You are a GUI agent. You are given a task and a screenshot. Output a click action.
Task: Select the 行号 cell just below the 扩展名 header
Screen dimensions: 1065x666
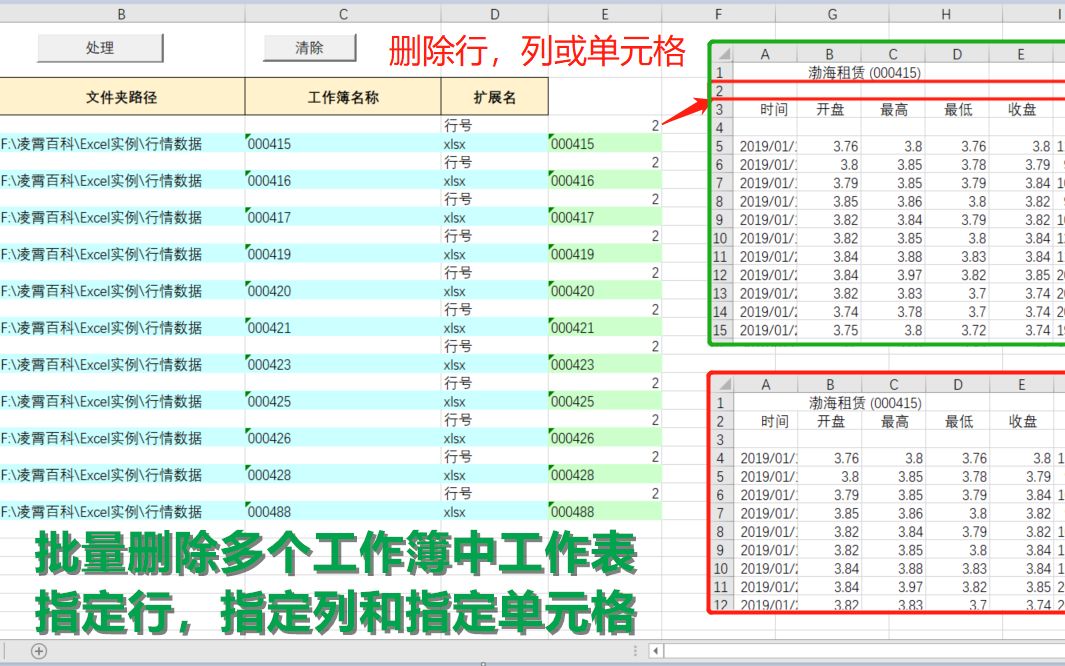pos(494,125)
